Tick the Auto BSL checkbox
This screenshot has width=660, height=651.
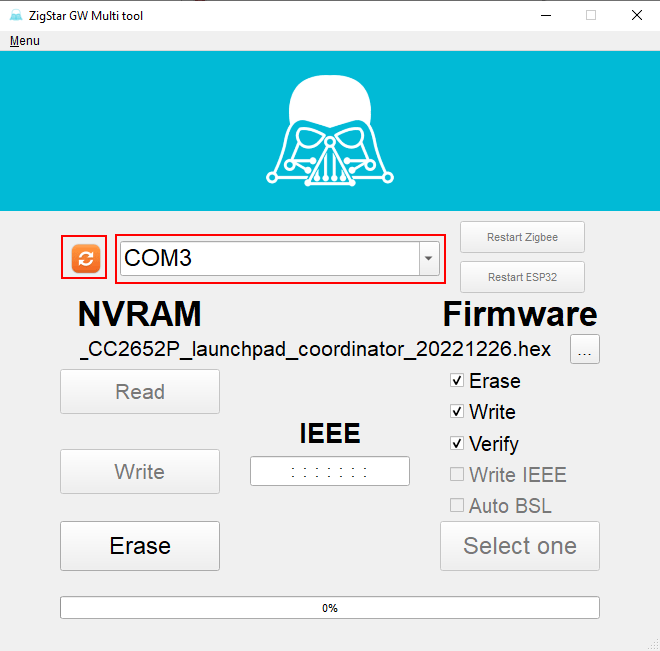pyautogui.click(x=457, y=506)
